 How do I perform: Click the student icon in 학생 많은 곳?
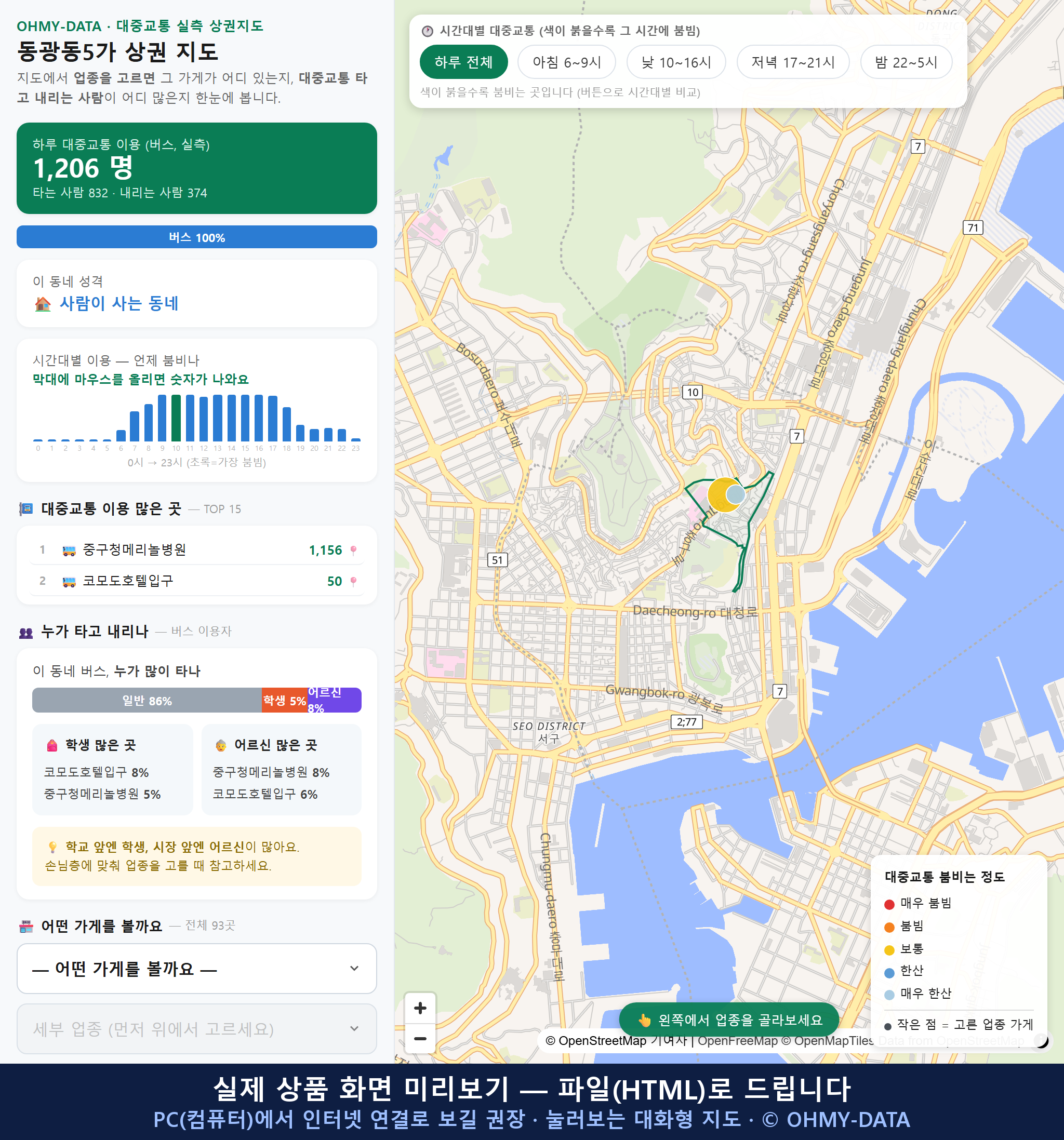(52, 745)
